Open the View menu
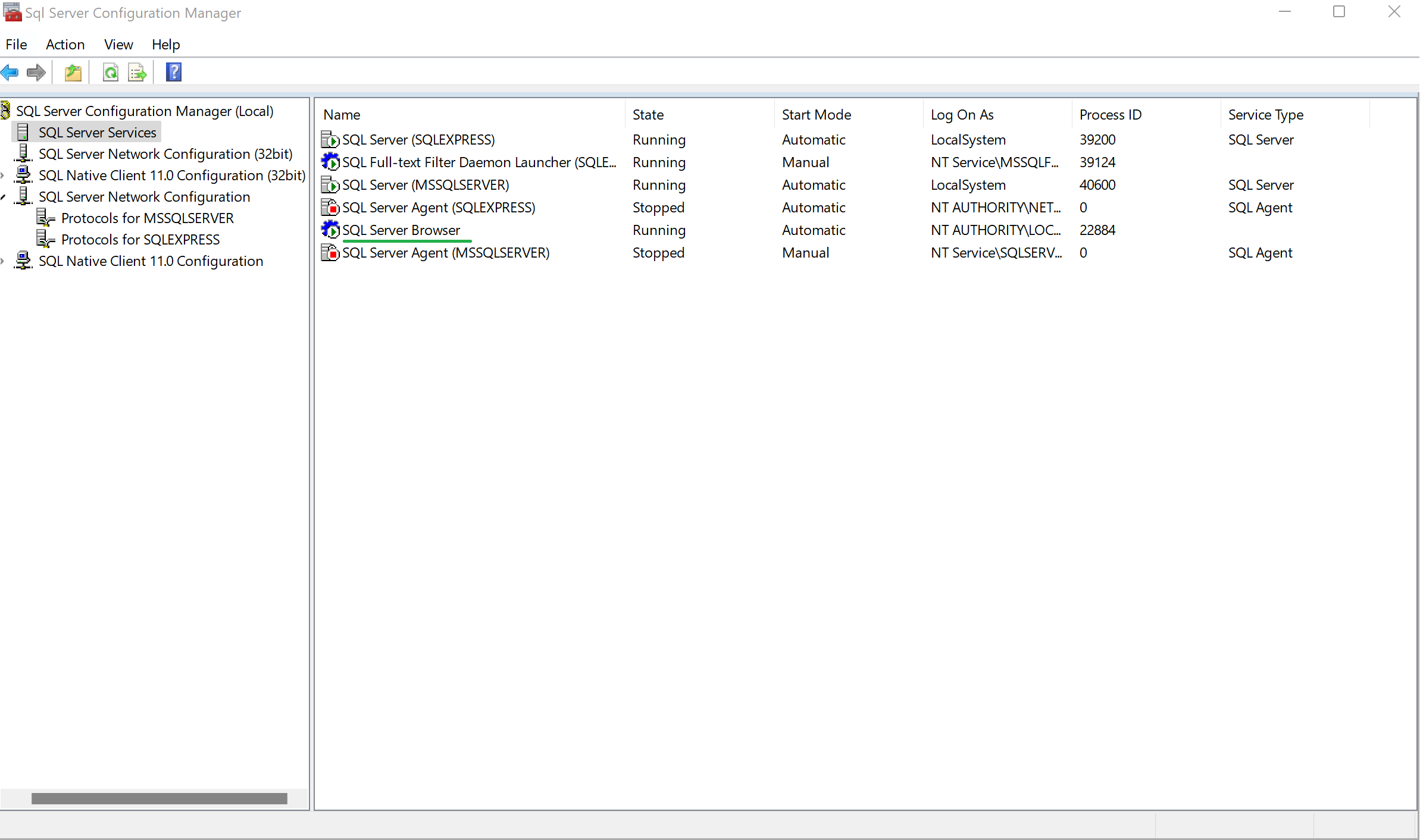Screen dimensions: 1420x840 tap(118, 45)
